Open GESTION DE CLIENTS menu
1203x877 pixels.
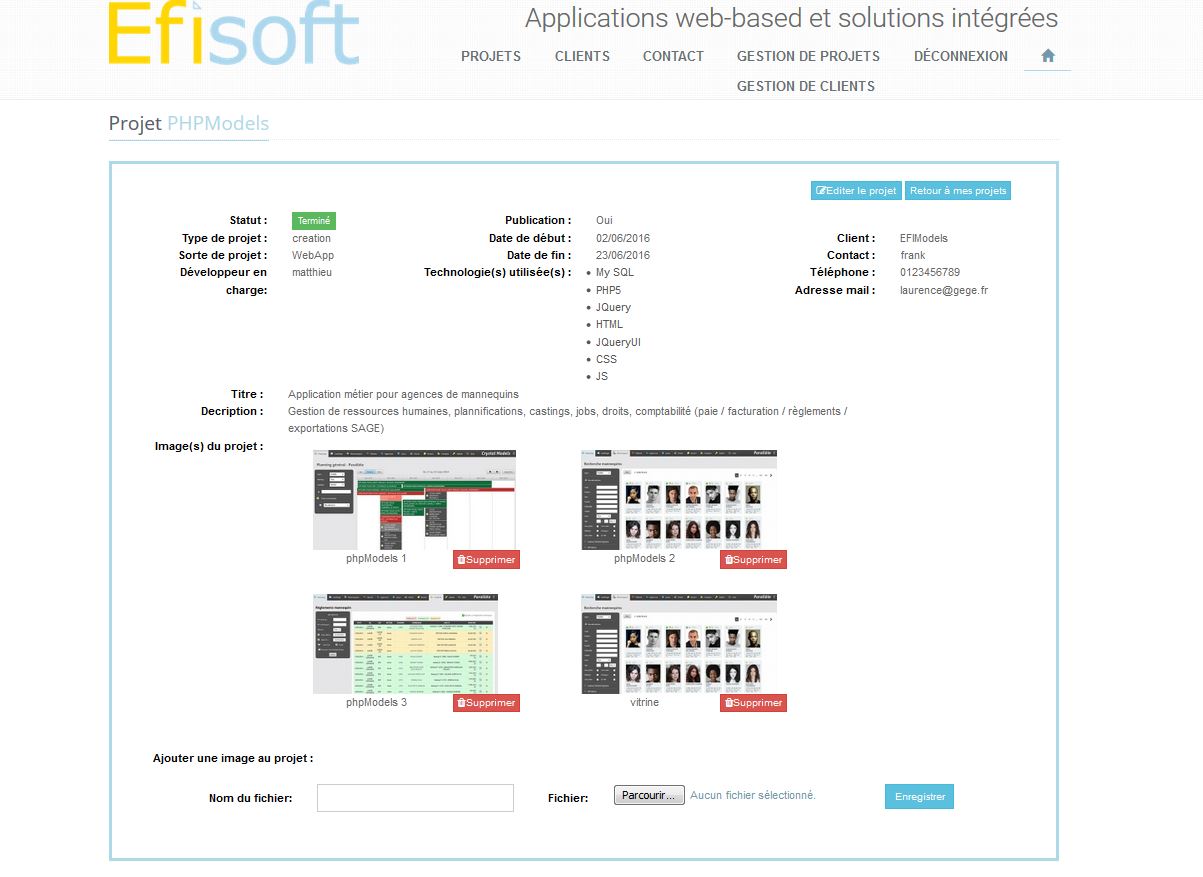pos(805,86)
